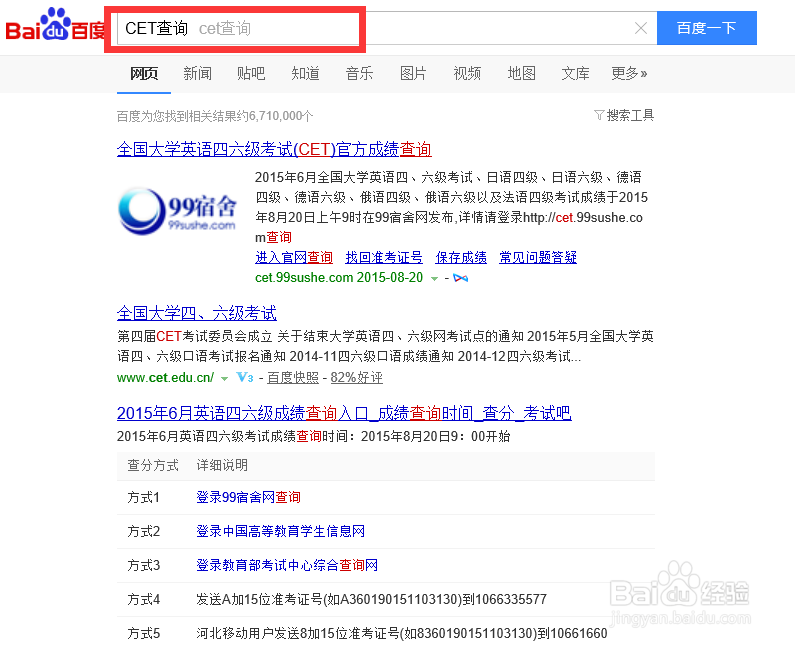
Task: Click the 查分方式 table header
Action: tap(153, 465)
